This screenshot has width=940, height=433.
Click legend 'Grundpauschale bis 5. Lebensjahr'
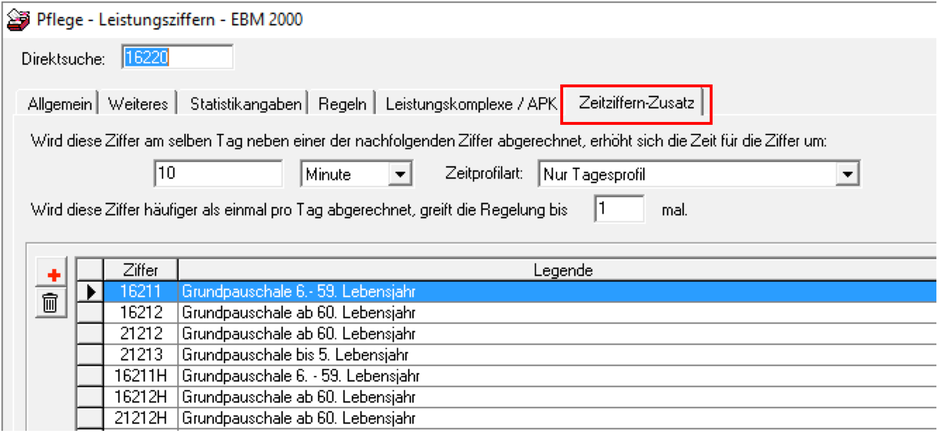click(x=296, y=355)
